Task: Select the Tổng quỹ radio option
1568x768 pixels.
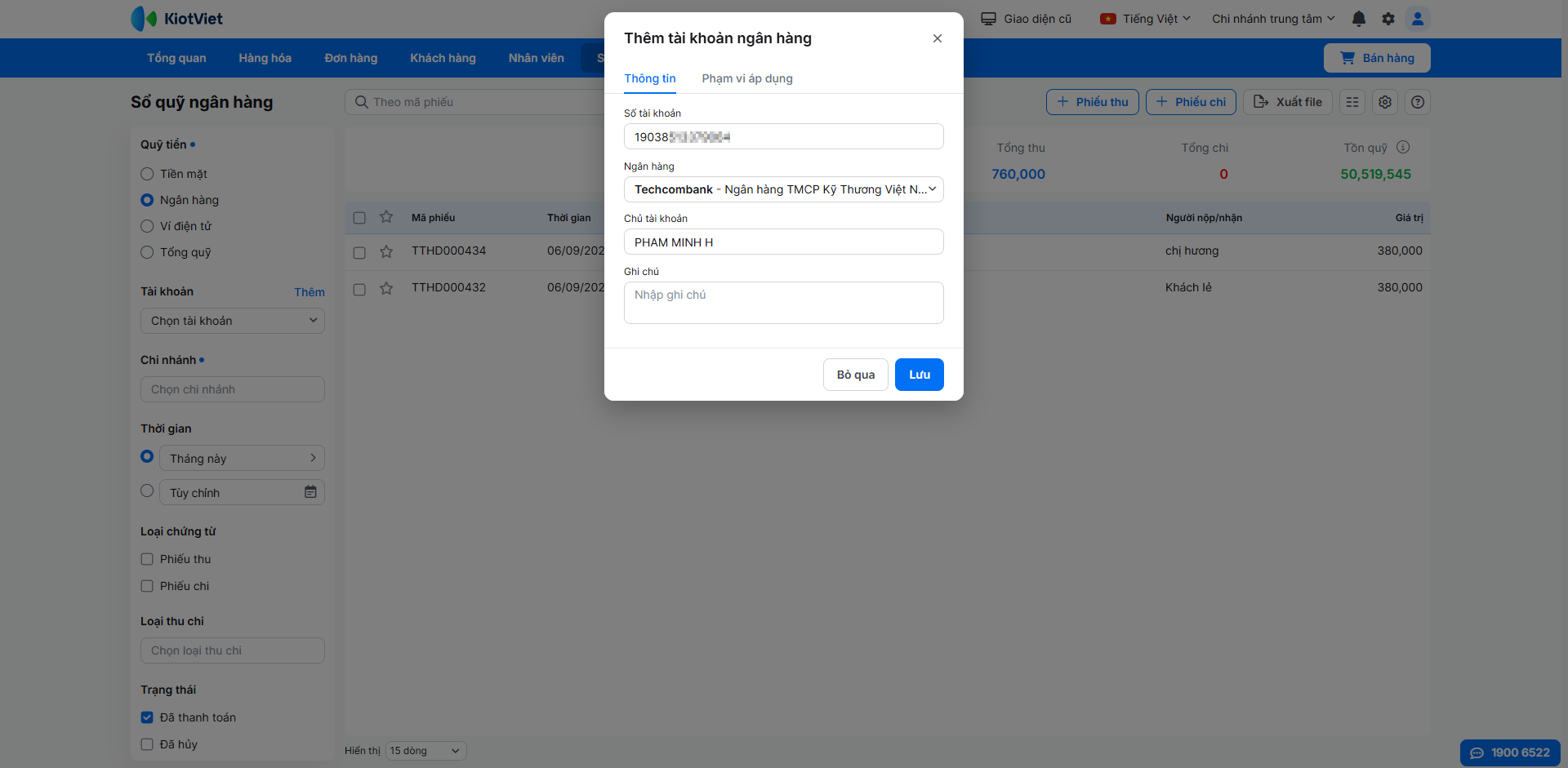Action: pos(147,252)
